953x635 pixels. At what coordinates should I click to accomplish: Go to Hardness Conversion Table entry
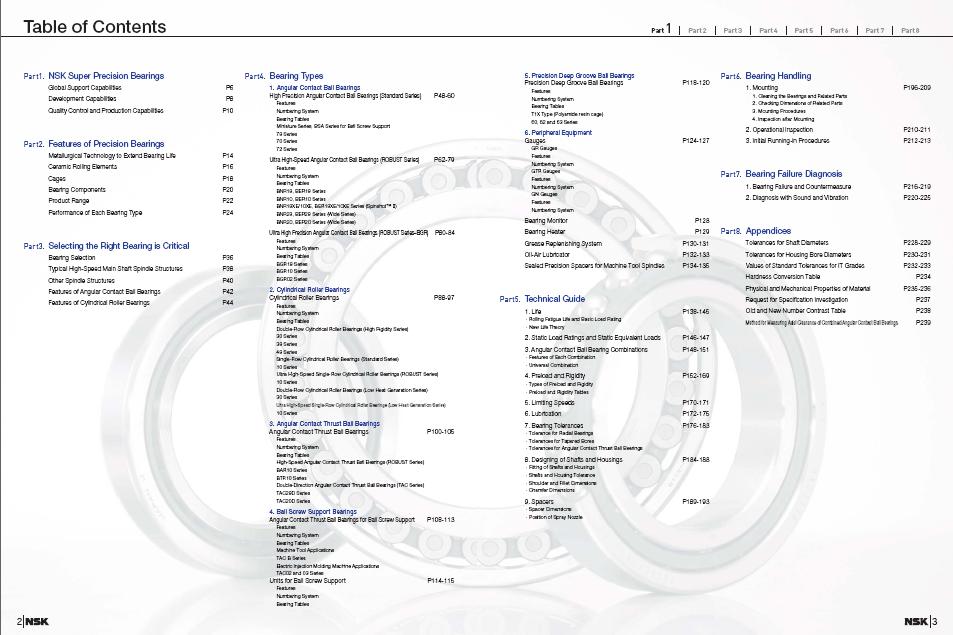pyautogui.click(x=783, y=276)
